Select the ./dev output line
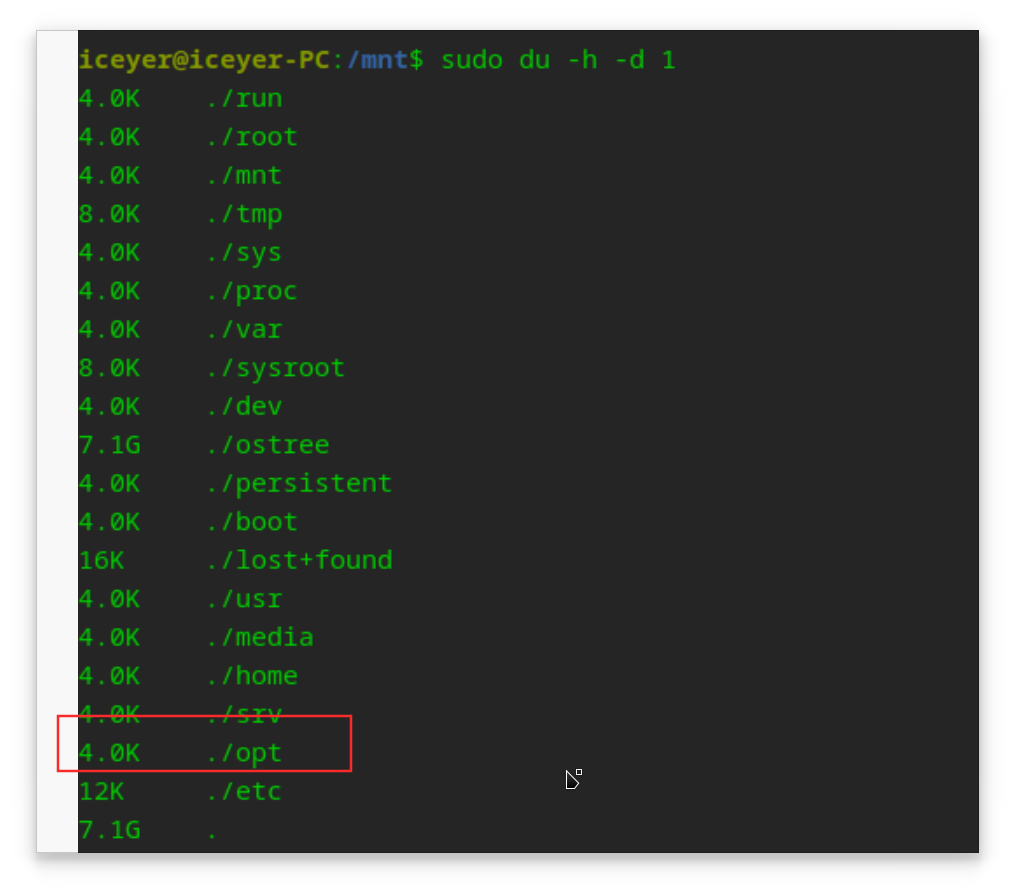Viewport: 1015px width, 895px height. pos(181,407)
